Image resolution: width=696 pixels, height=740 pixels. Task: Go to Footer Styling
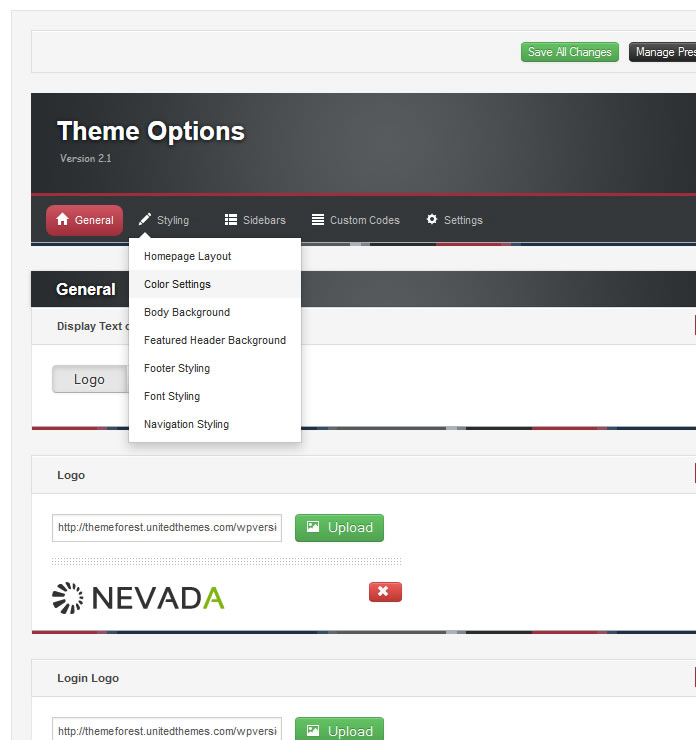pyautogui.click(x=177, y=368)
